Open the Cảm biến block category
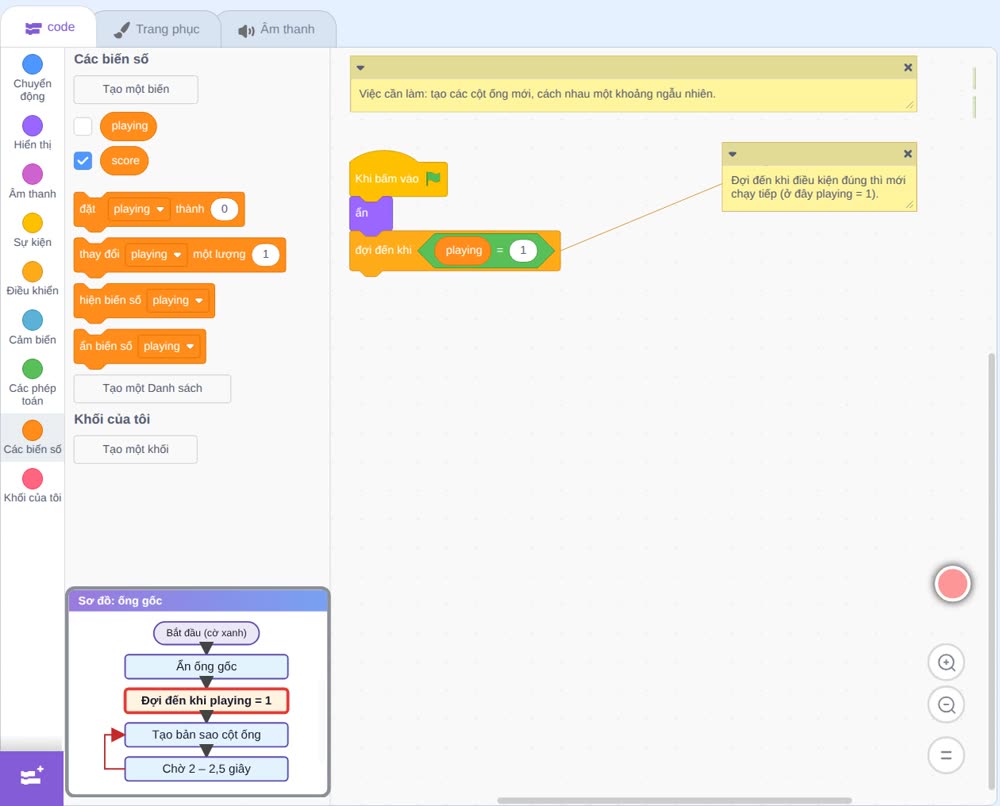Screen dimensions: 1000x806 (33, 327)
